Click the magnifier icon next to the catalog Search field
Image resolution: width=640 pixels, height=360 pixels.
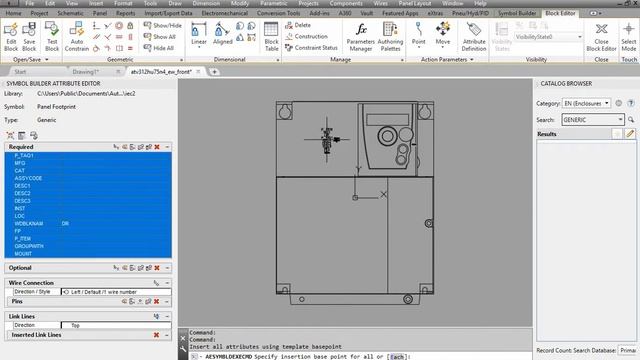pos(631,120)
